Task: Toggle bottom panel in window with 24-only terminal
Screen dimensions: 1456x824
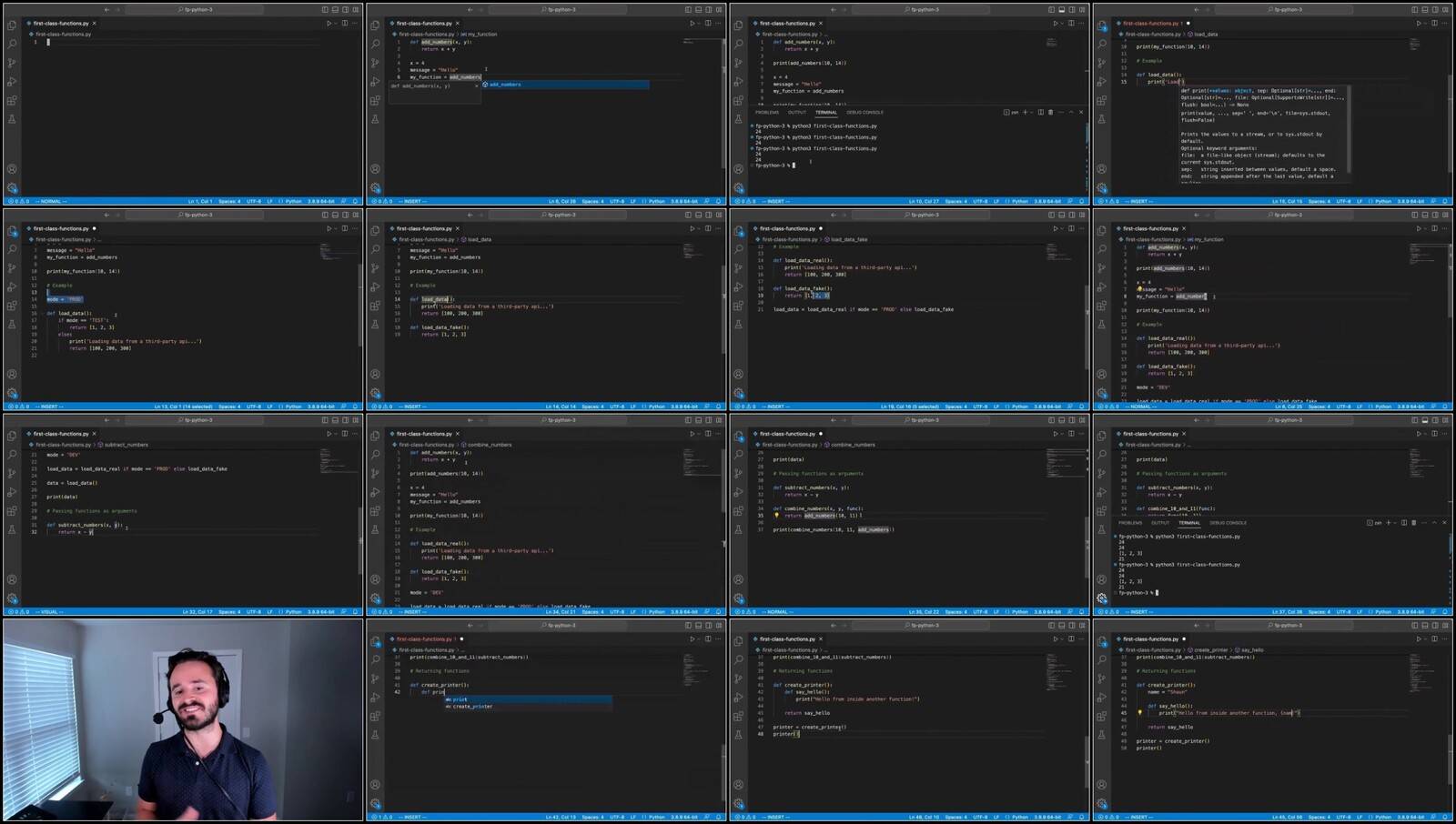Action: [x=1061, y=10]
